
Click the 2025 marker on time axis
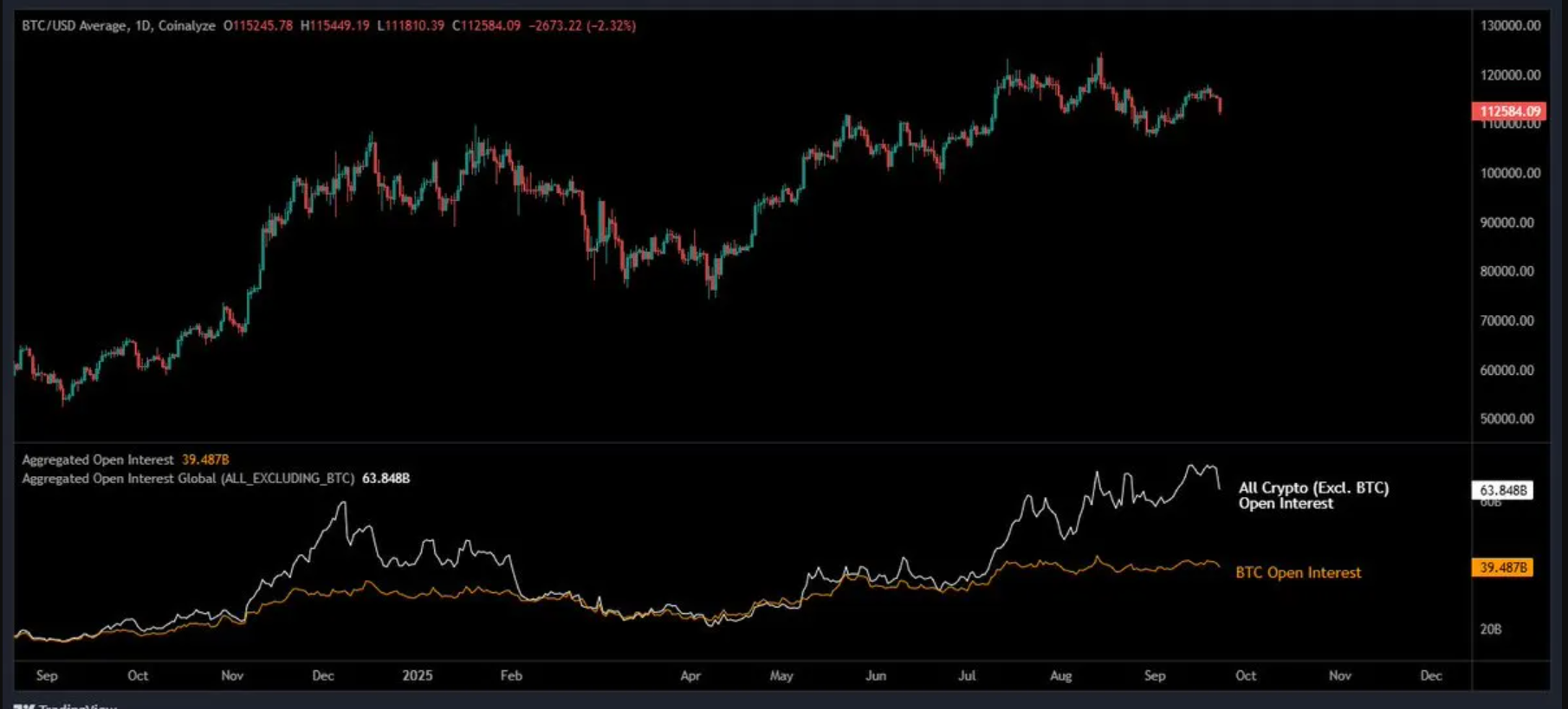coord(417,675)
